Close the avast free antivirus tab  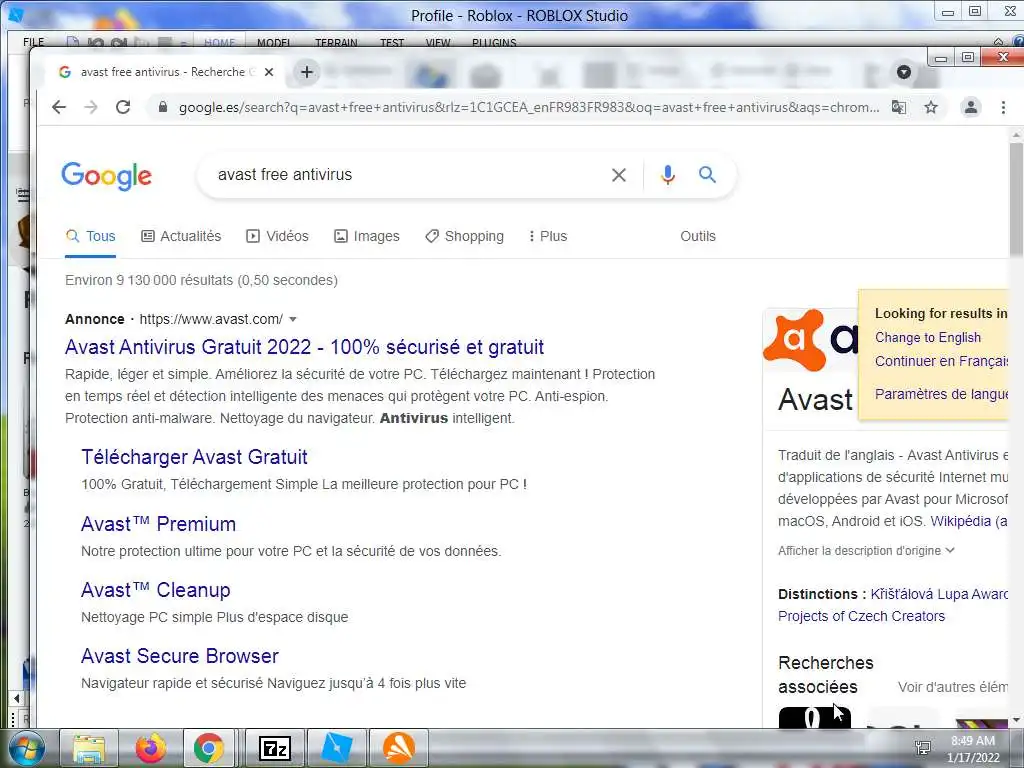(x=268, y=72)
